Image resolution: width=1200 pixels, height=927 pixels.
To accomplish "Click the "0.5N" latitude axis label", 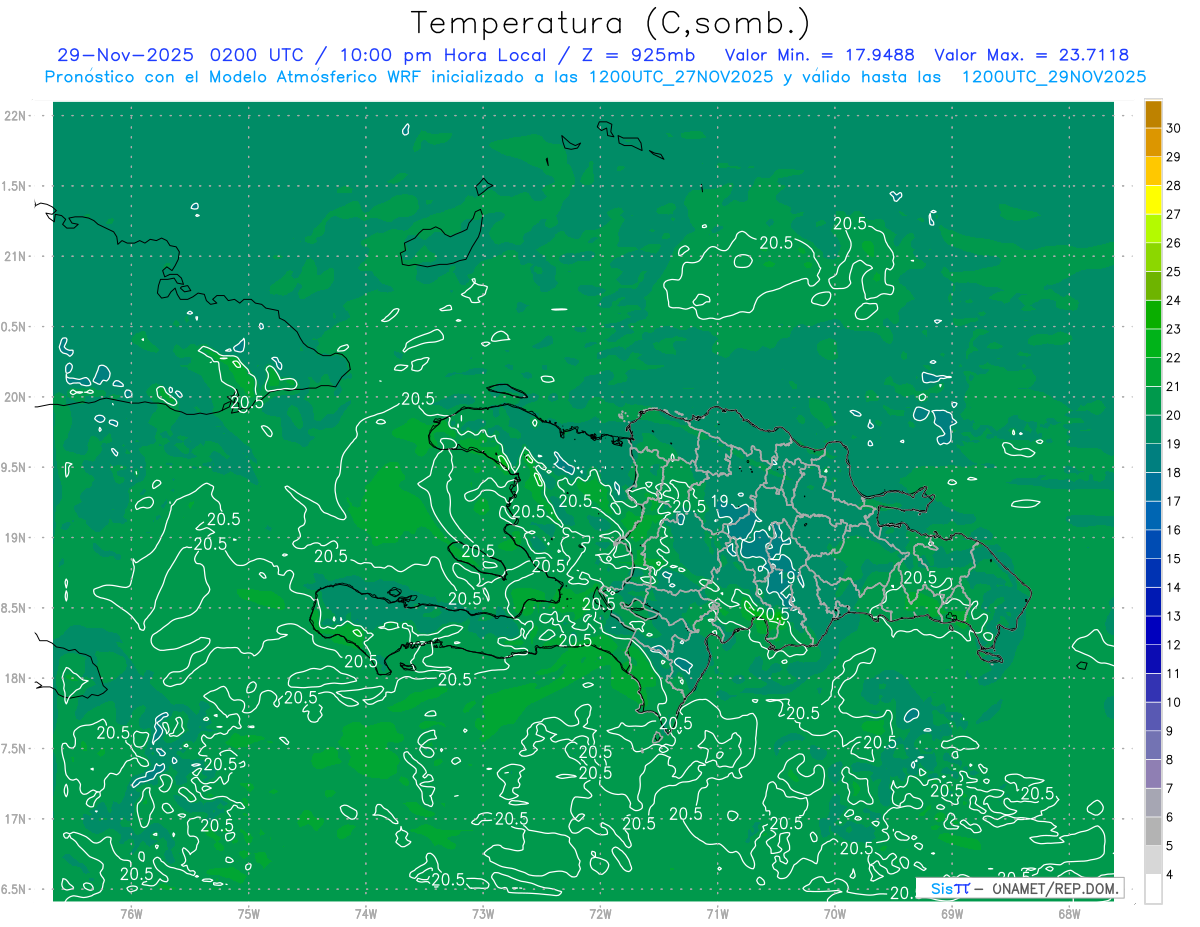I will click(x=14, y=327).
